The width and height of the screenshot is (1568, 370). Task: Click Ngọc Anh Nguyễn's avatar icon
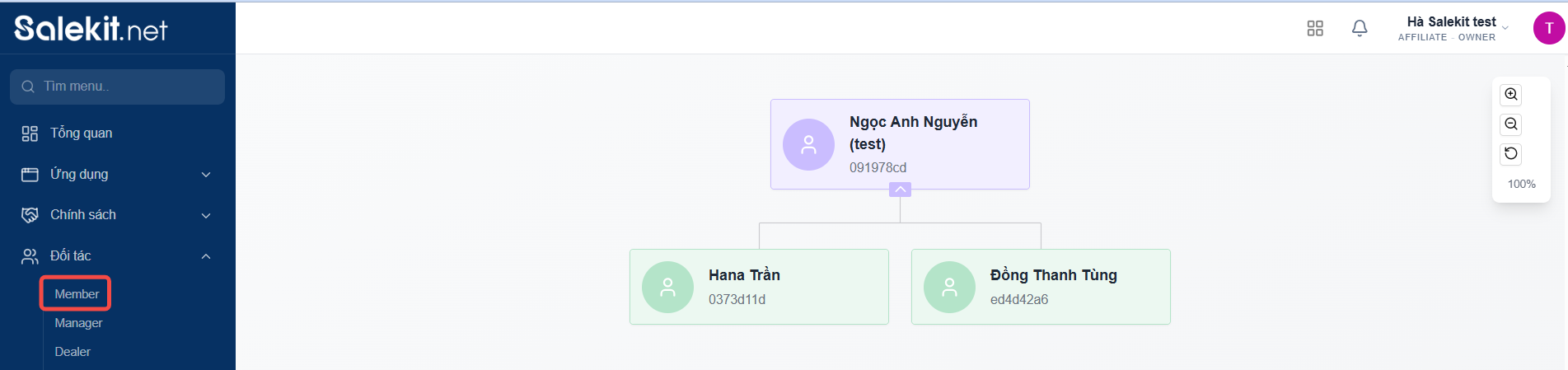[808, 145]
